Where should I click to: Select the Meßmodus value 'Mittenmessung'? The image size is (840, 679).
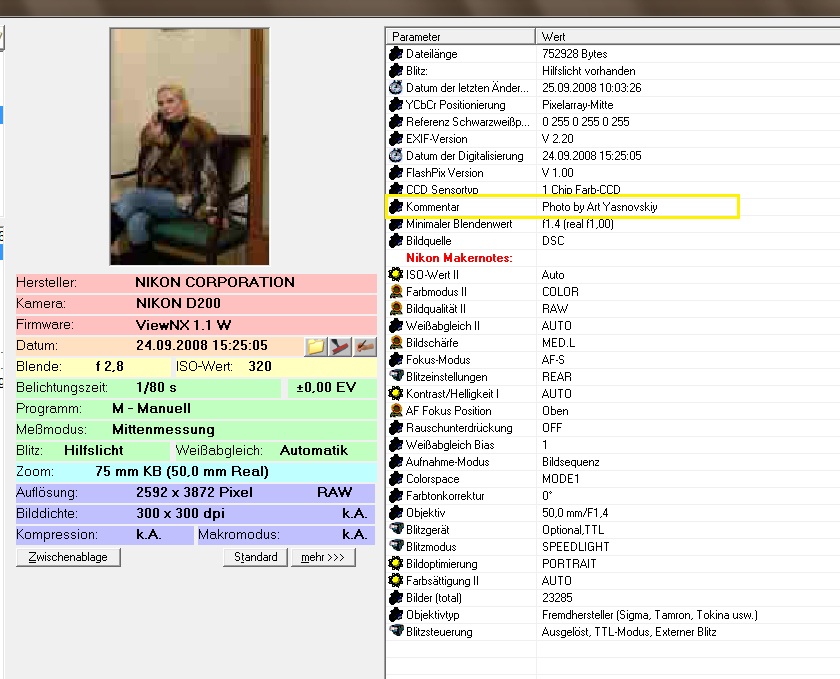[x=163, y=429]
